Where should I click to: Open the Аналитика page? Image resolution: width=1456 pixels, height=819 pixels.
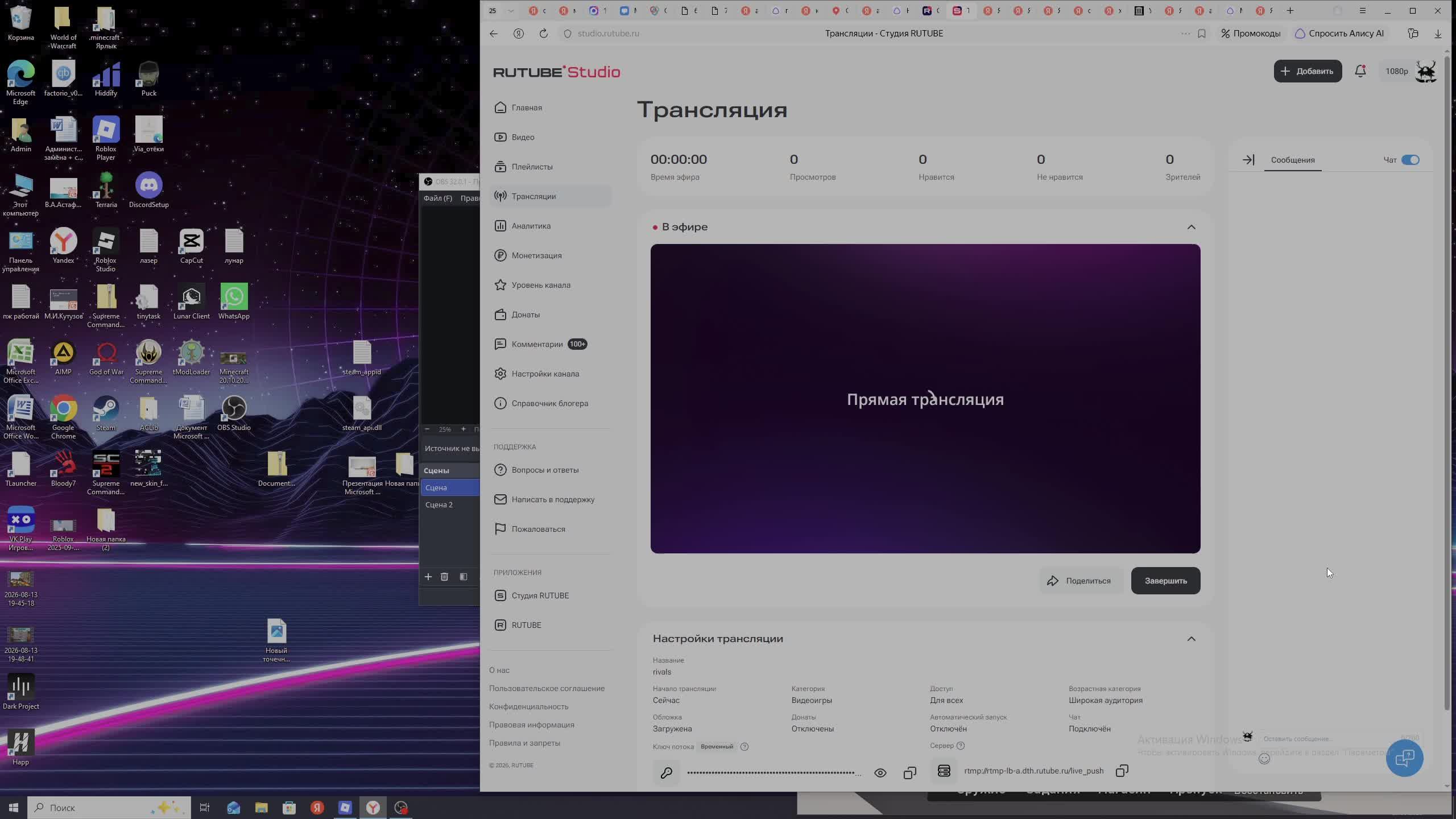click(x=531, y=226)
